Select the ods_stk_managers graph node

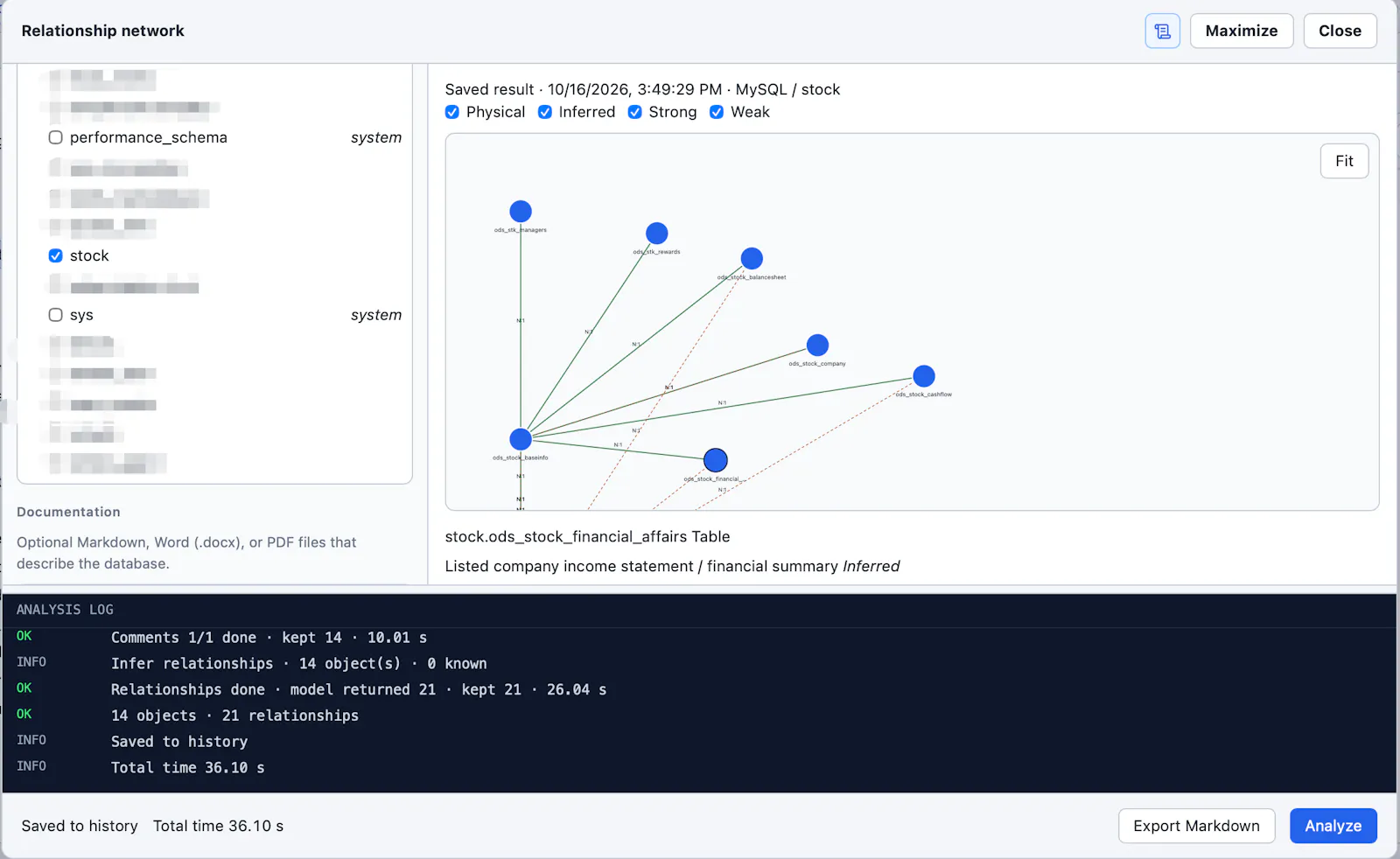click(x=521, y=211)
